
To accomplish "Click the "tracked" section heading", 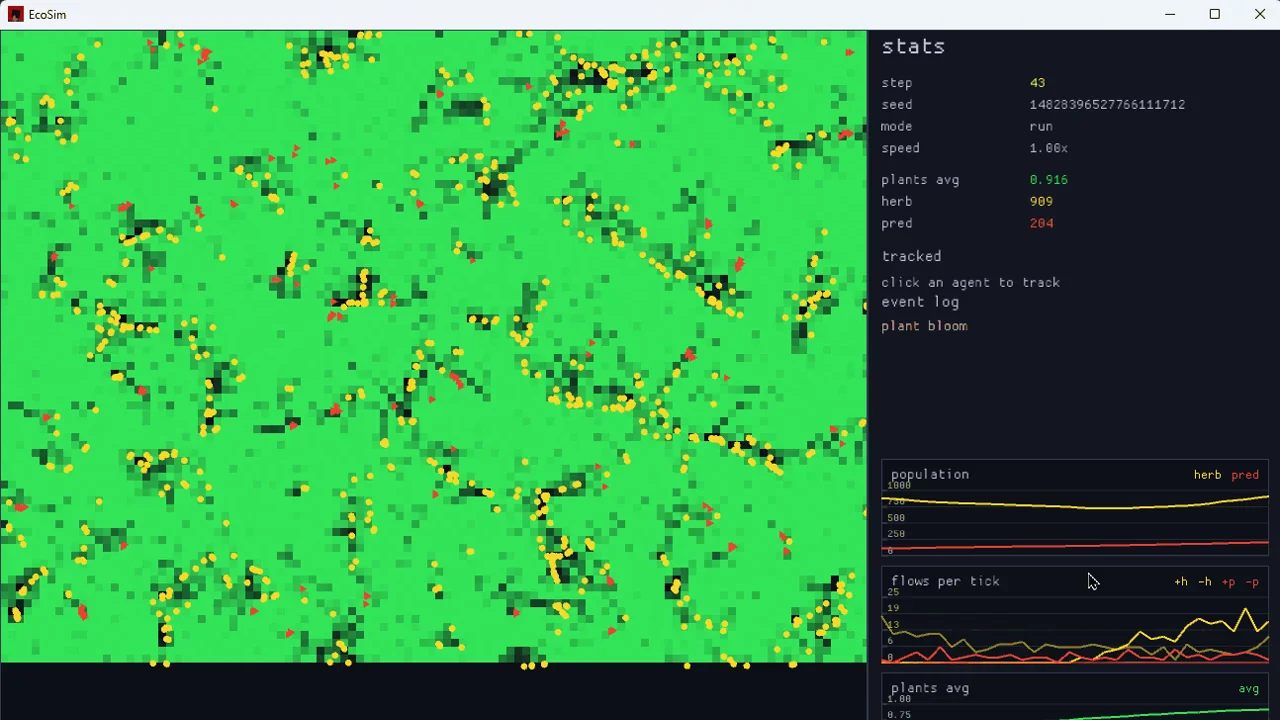I will [x=911, y=257].
